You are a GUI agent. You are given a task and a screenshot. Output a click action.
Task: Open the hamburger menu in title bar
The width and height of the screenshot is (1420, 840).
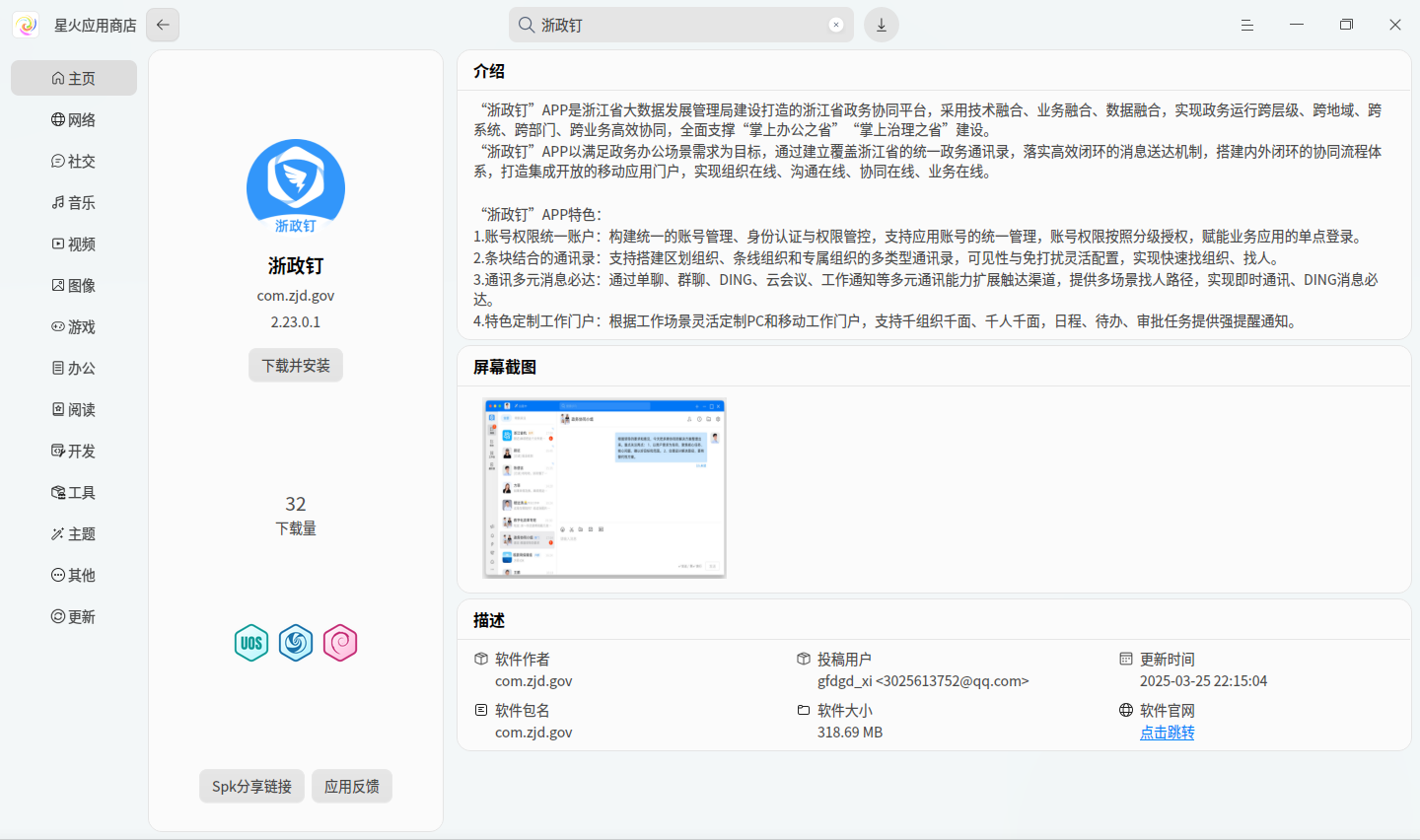click(x=1247, y=25)
